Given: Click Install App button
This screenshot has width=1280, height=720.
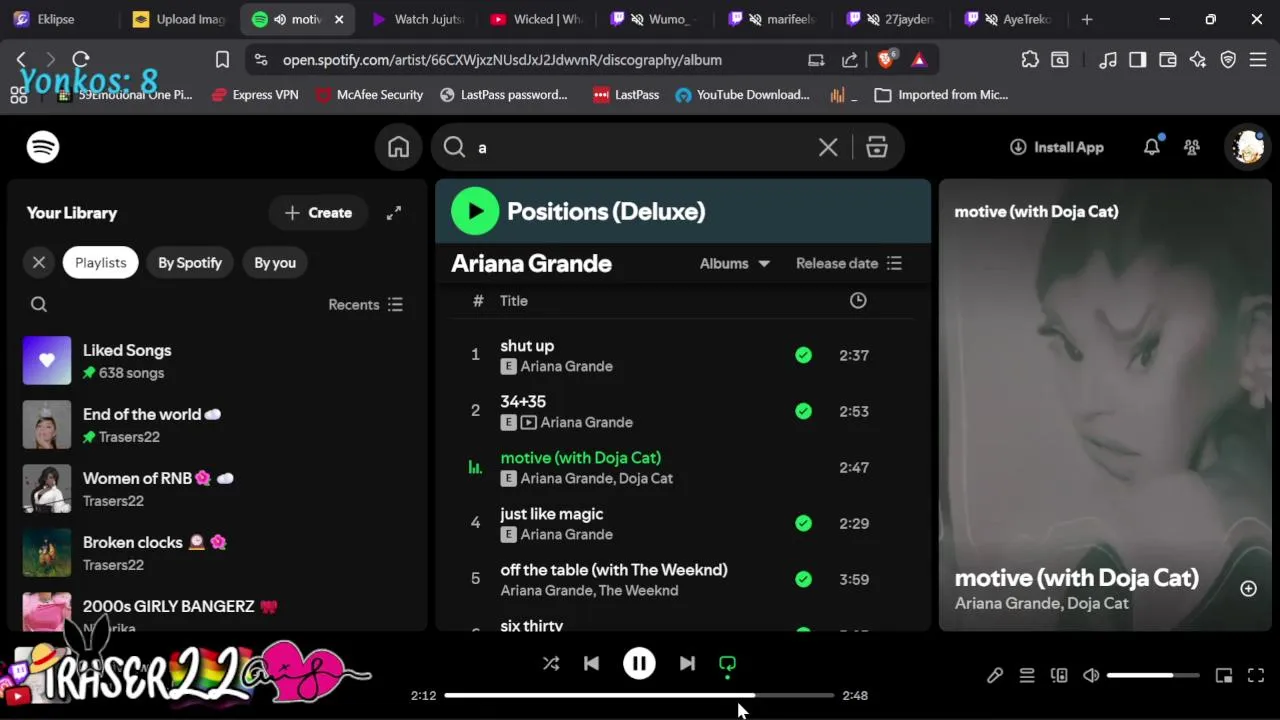Looking at the screenshot, I should coord(1057,147).
